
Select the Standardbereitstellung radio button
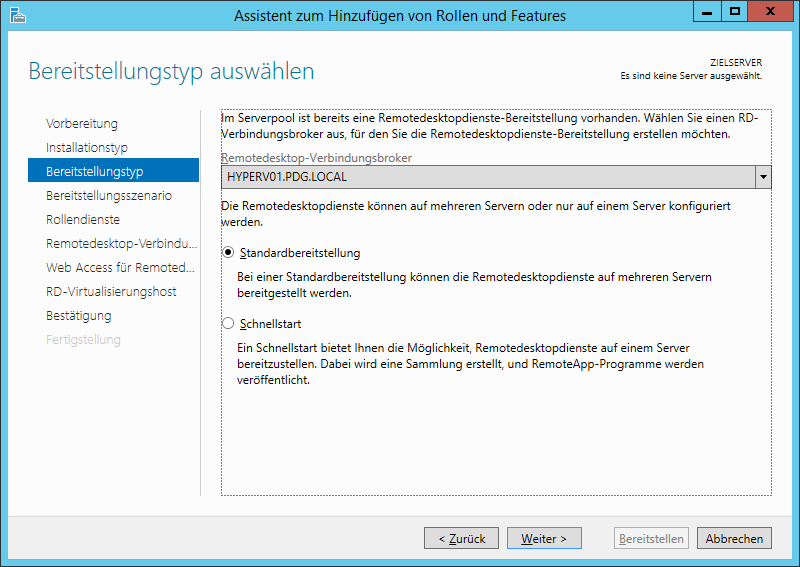228,253
